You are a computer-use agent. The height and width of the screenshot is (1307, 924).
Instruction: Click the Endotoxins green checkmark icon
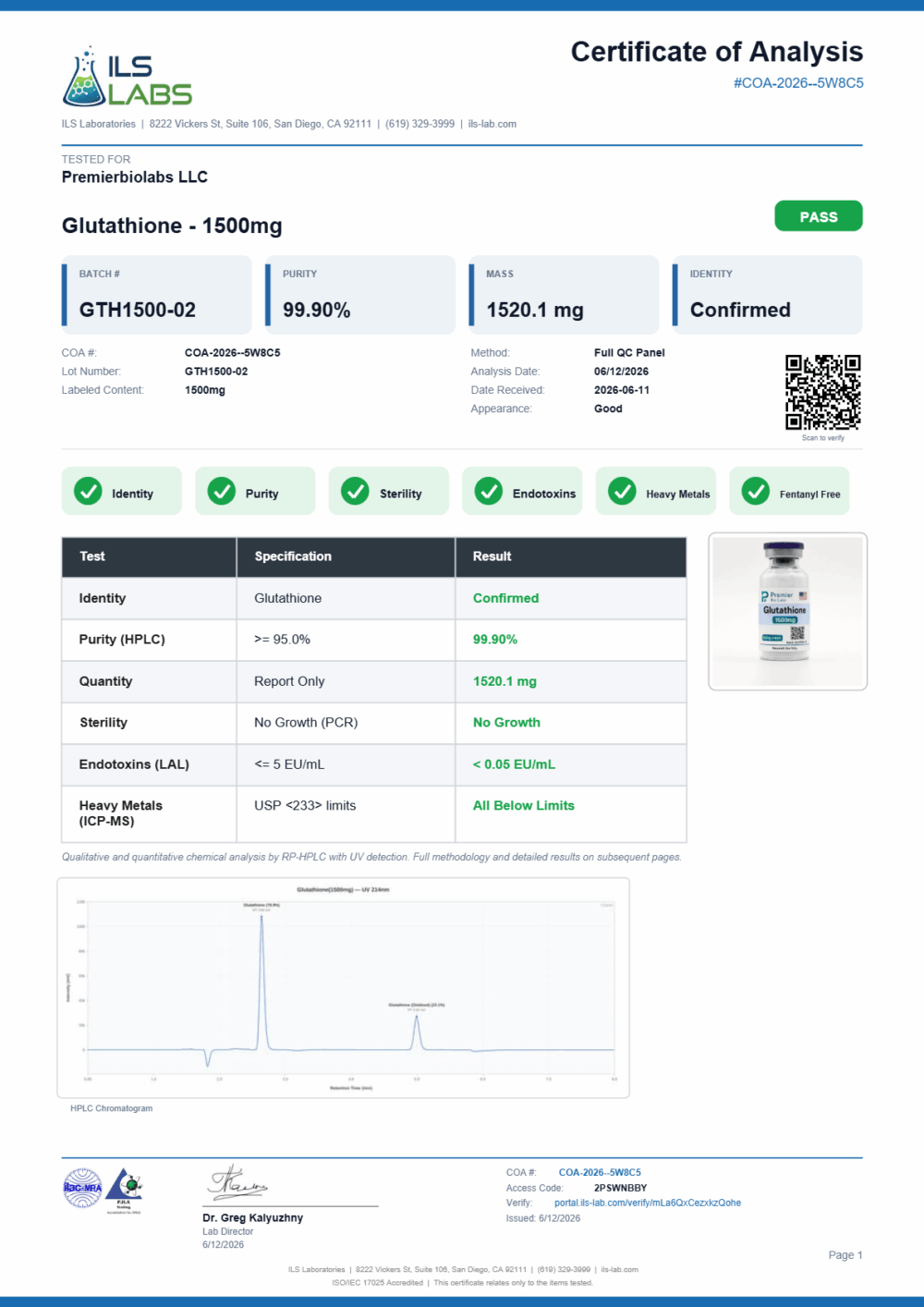click(489, 491)
